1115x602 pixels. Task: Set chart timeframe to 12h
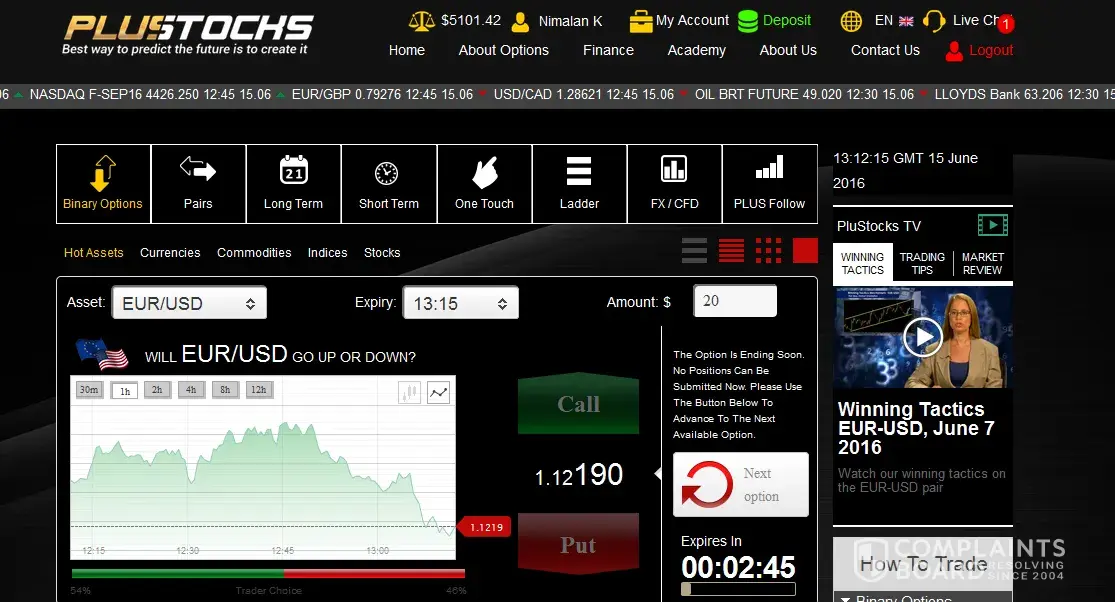pos(259,389)
